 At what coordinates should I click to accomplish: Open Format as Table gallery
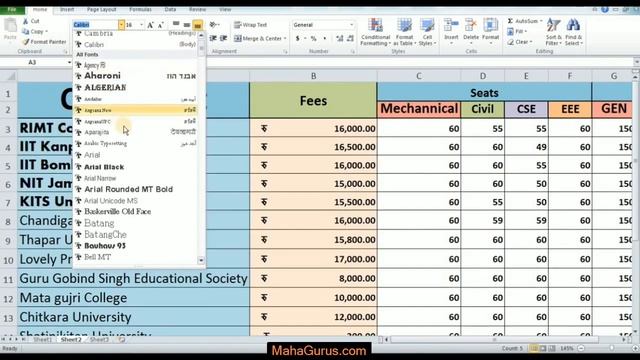coord(404,32)
